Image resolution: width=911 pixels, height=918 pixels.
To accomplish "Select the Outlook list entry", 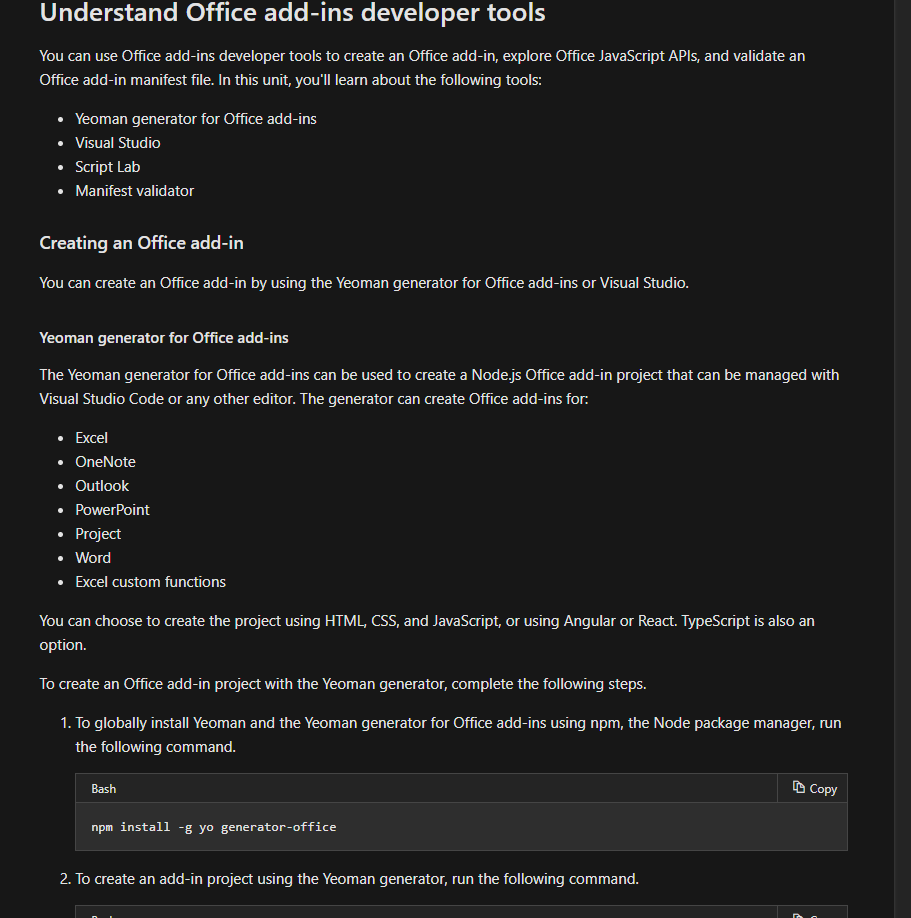I will coord(102,485).
